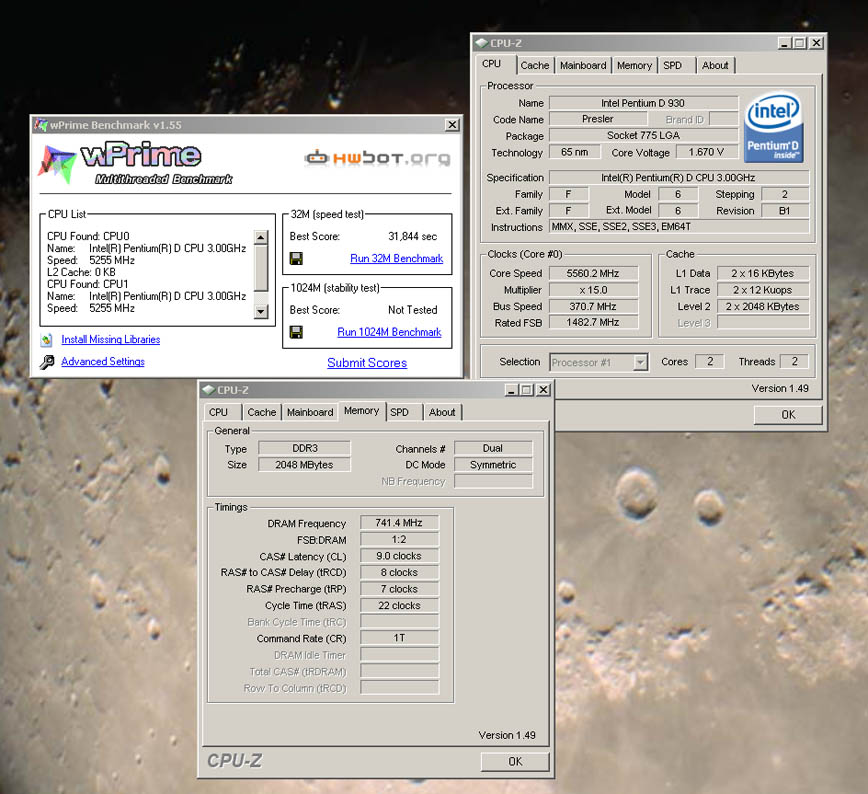Click the Package value Socket 775 LGA
Image resolution: width=868 pixels, height=794 pixels.
643,136
